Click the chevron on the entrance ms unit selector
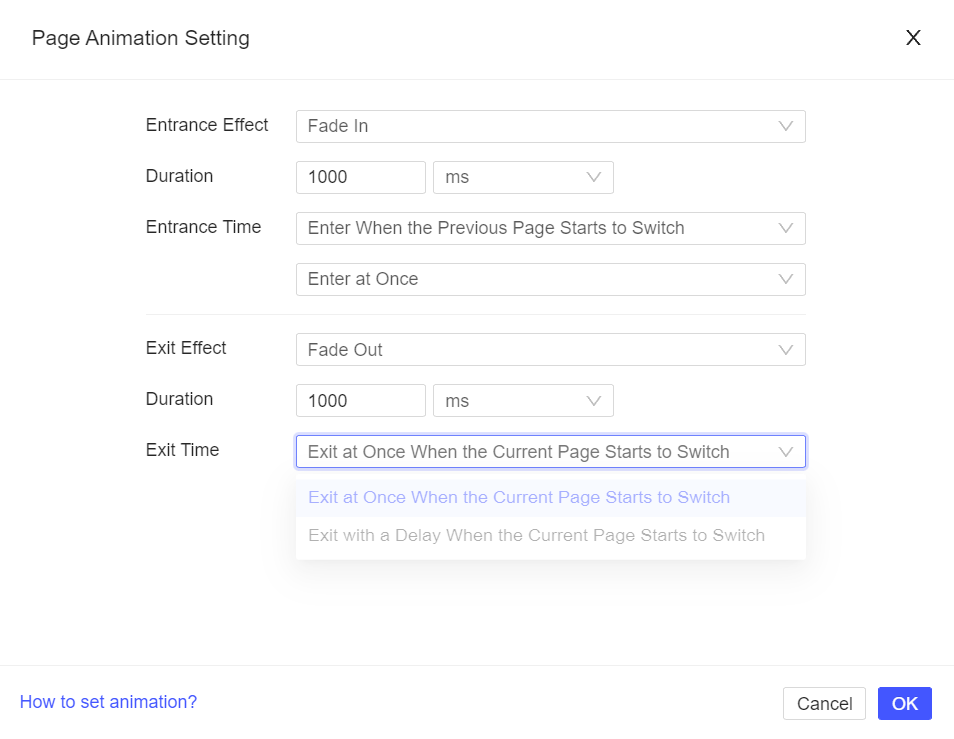This screenshot has width=954, height=739. (595, 177)
